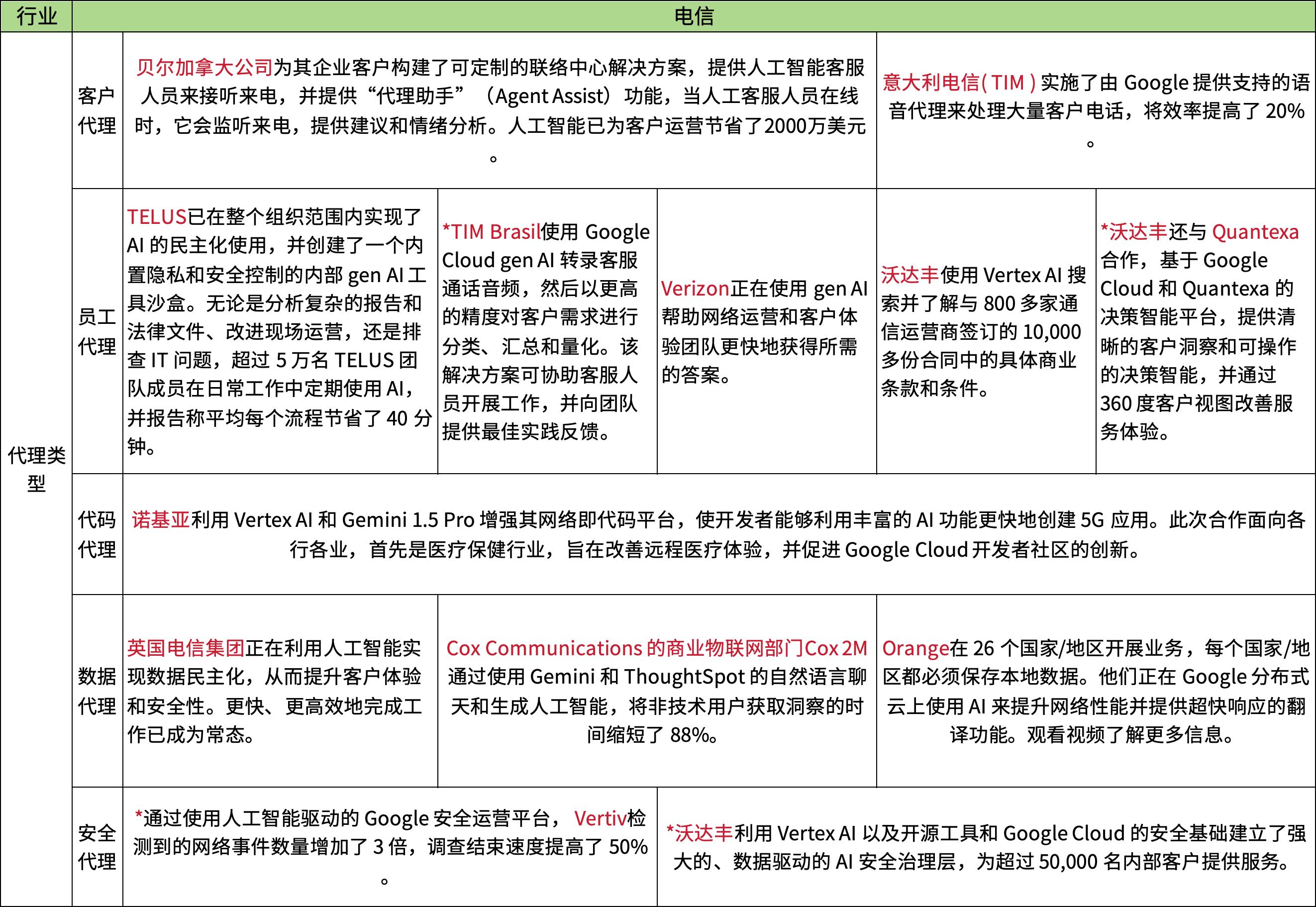Click the text 360 度客户视图改善服
The height and width of the screenshot is (907, 1316).
tap(1197, 403)
